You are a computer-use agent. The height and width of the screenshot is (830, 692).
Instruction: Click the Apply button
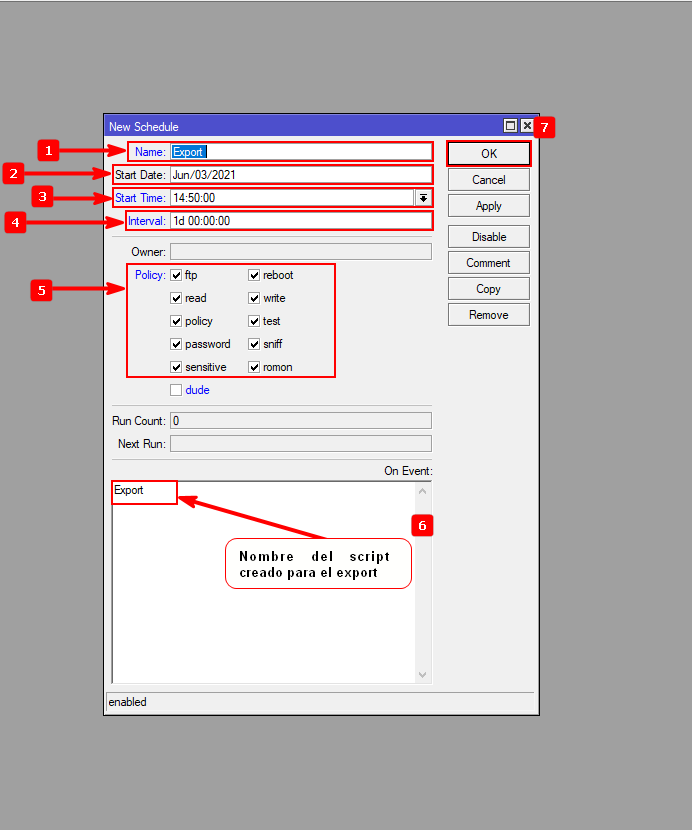point(488,206)
